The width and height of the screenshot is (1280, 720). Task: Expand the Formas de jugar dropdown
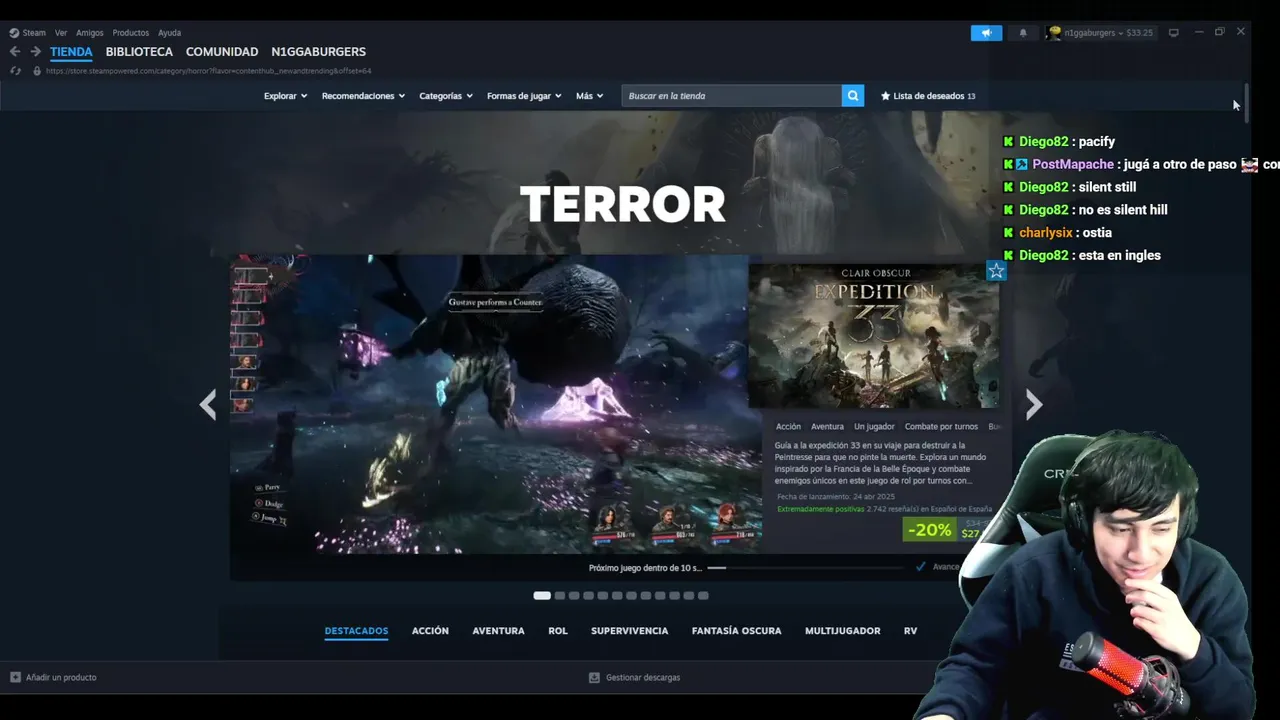[x=524, y=96]
